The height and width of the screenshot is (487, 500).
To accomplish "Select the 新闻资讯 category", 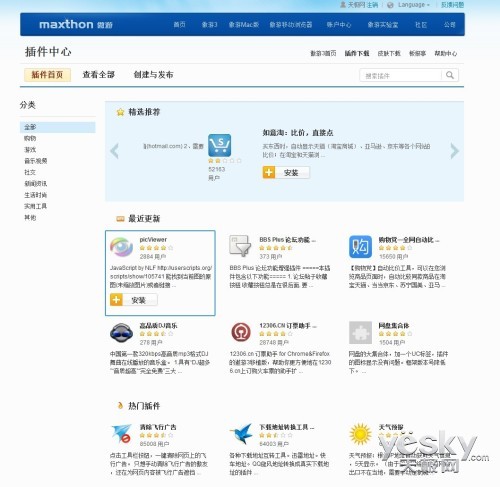I will 36,184.
